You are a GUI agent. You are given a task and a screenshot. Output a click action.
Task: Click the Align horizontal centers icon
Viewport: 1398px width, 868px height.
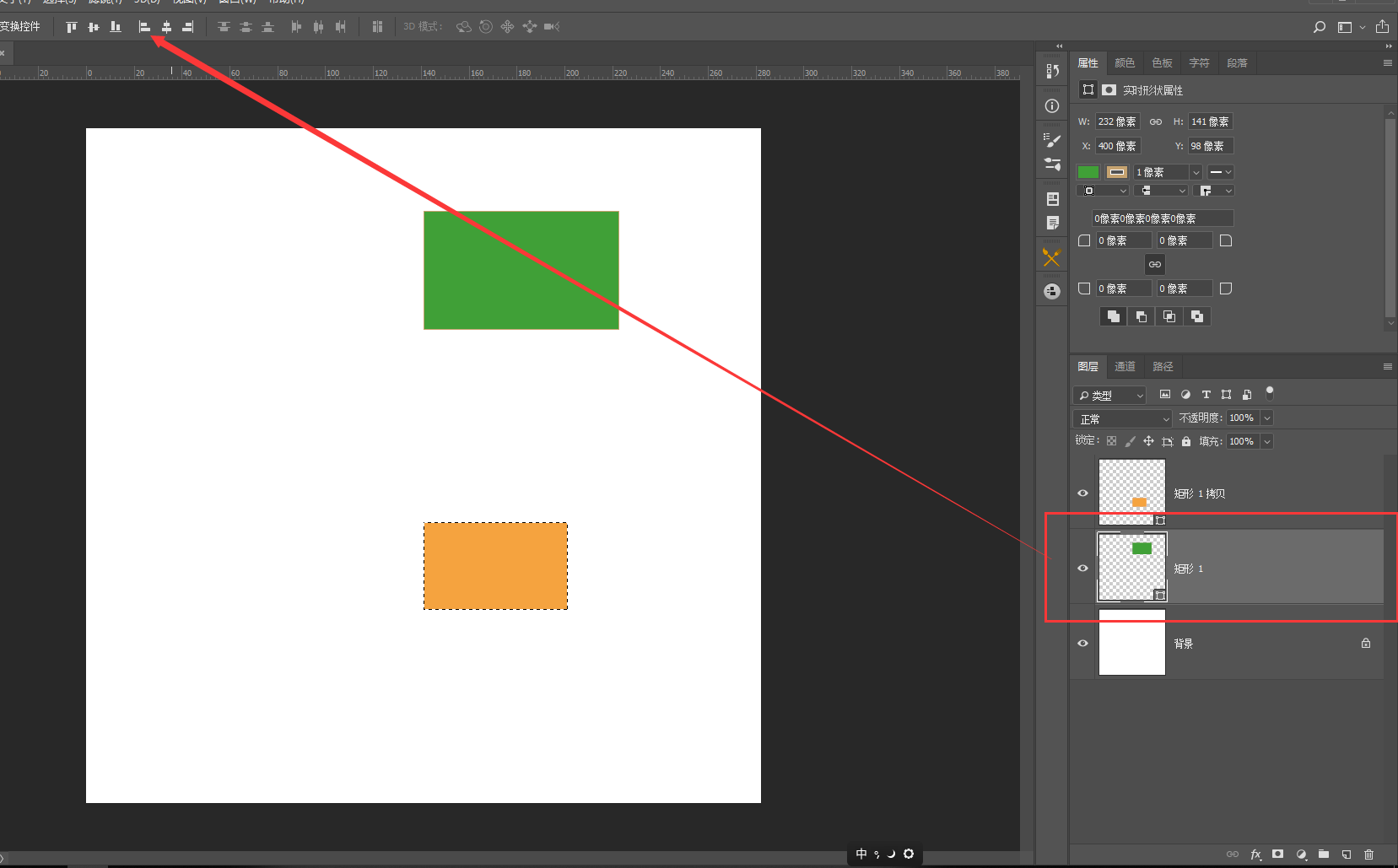point(166,27)
